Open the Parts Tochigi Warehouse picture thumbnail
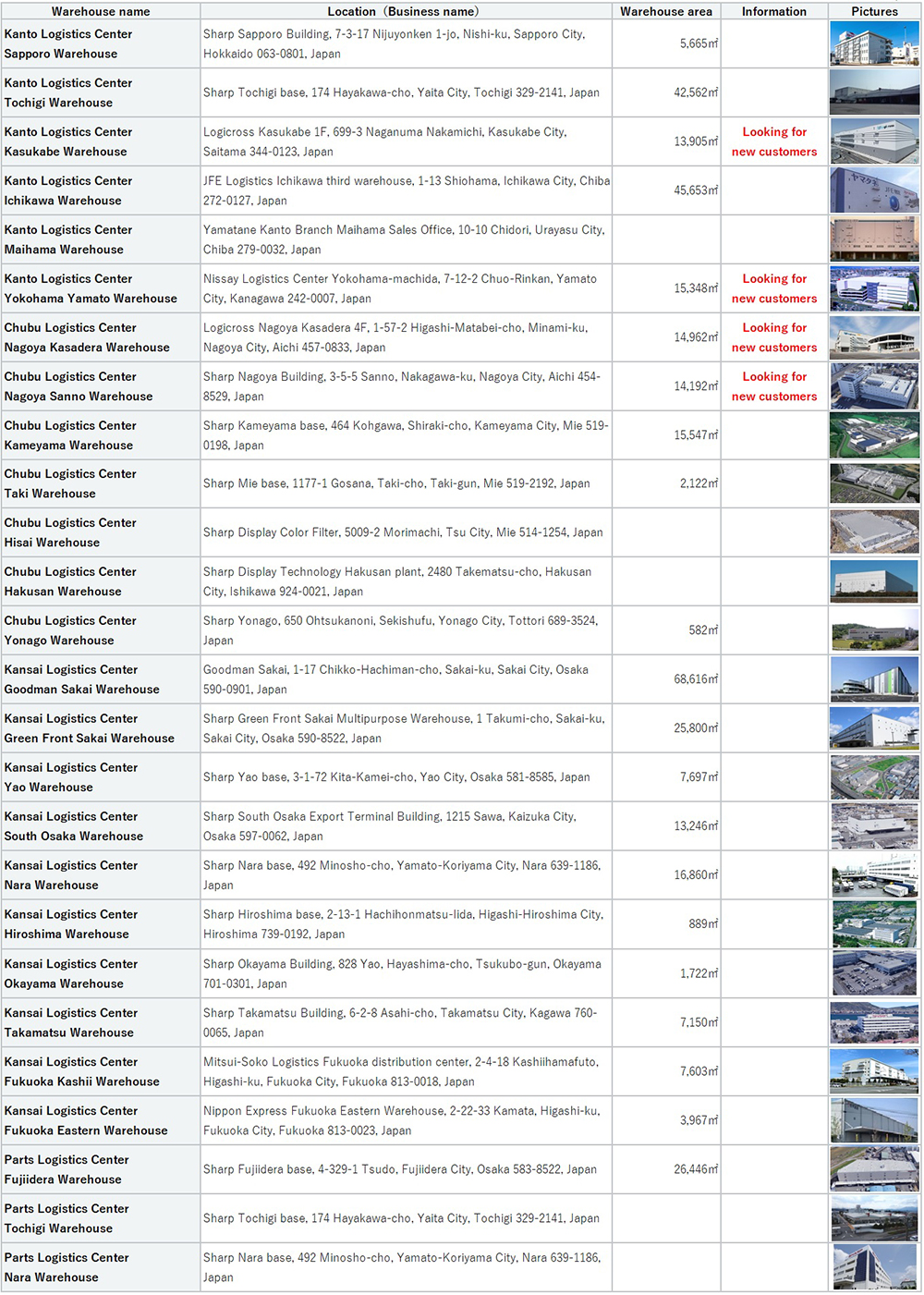Screen dimensions: 924x1295 pos(874,1218)
